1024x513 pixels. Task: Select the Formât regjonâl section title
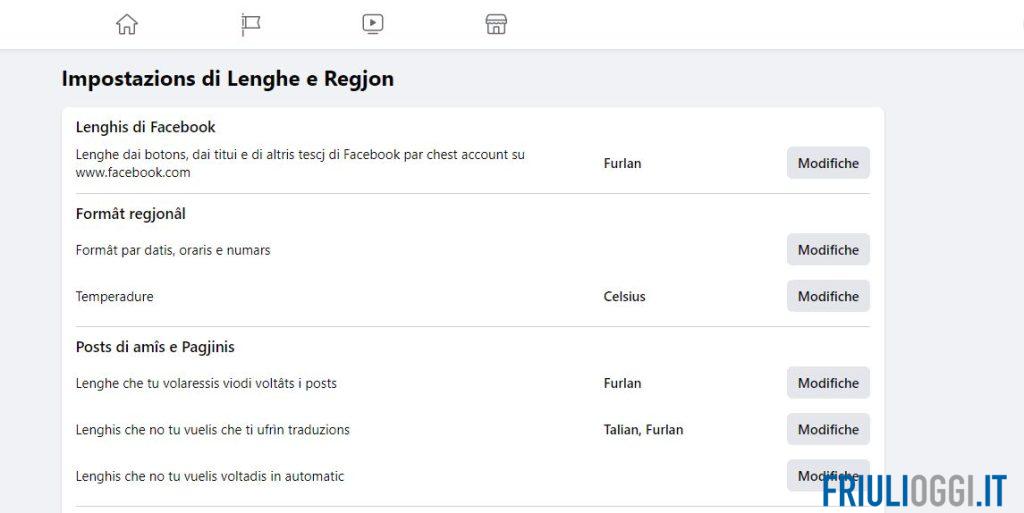[x=130, y=213]
